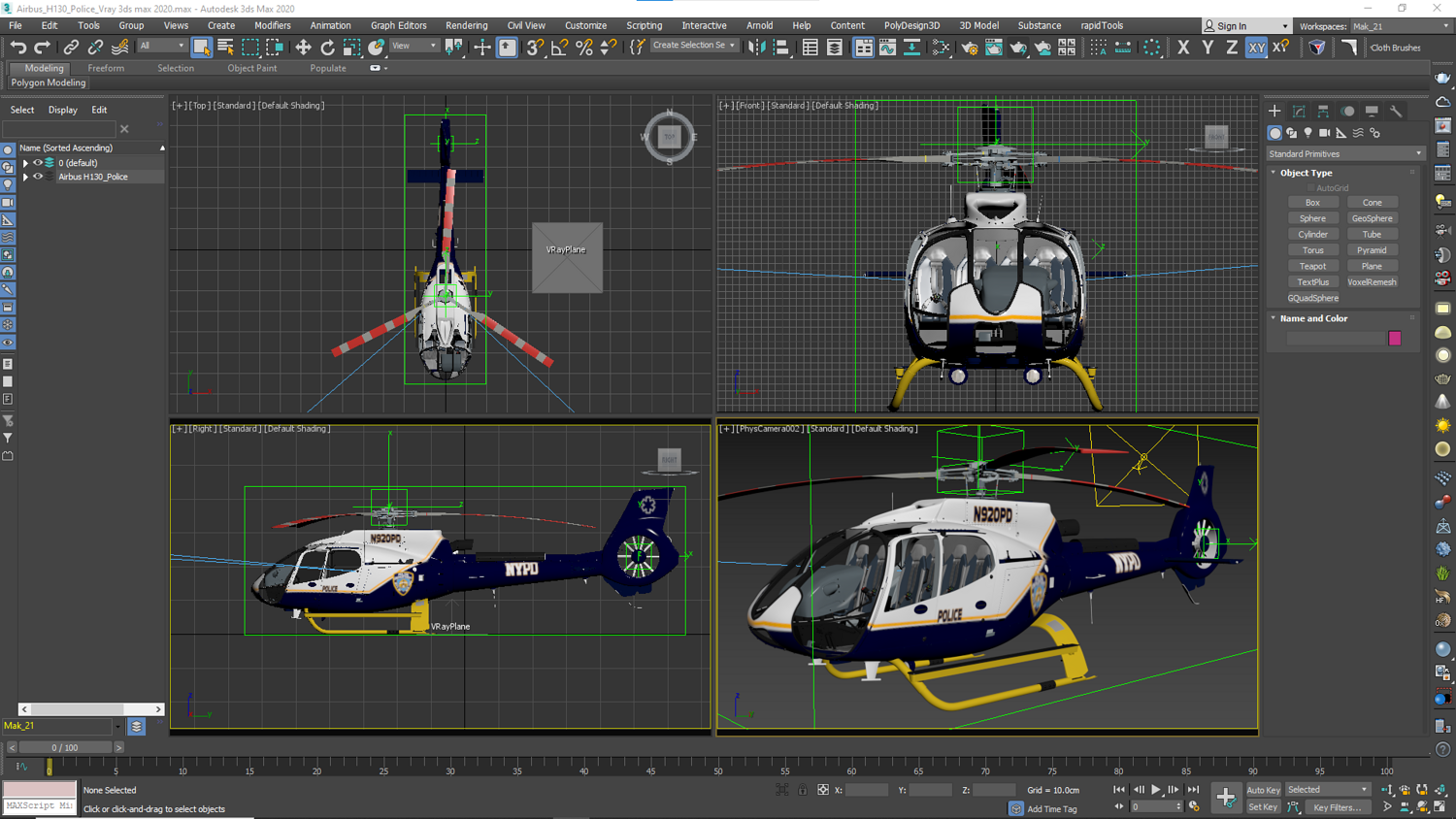Click the Scene Explorer horizontal scrollbar
The width and height of the screenshot is (1456, 819).
tap(91, 709)
